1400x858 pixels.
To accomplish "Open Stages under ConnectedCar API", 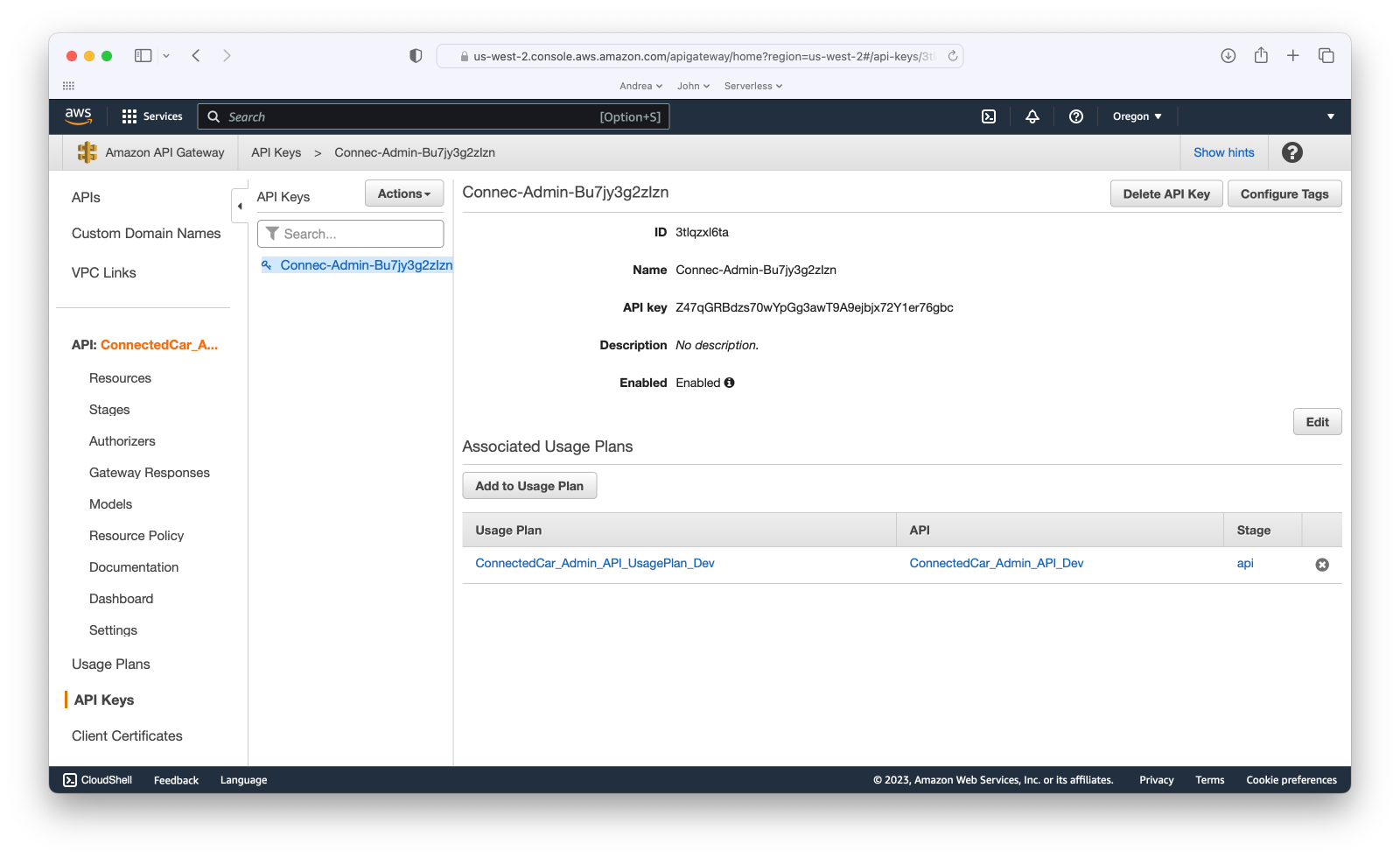I will coord(109,410).
